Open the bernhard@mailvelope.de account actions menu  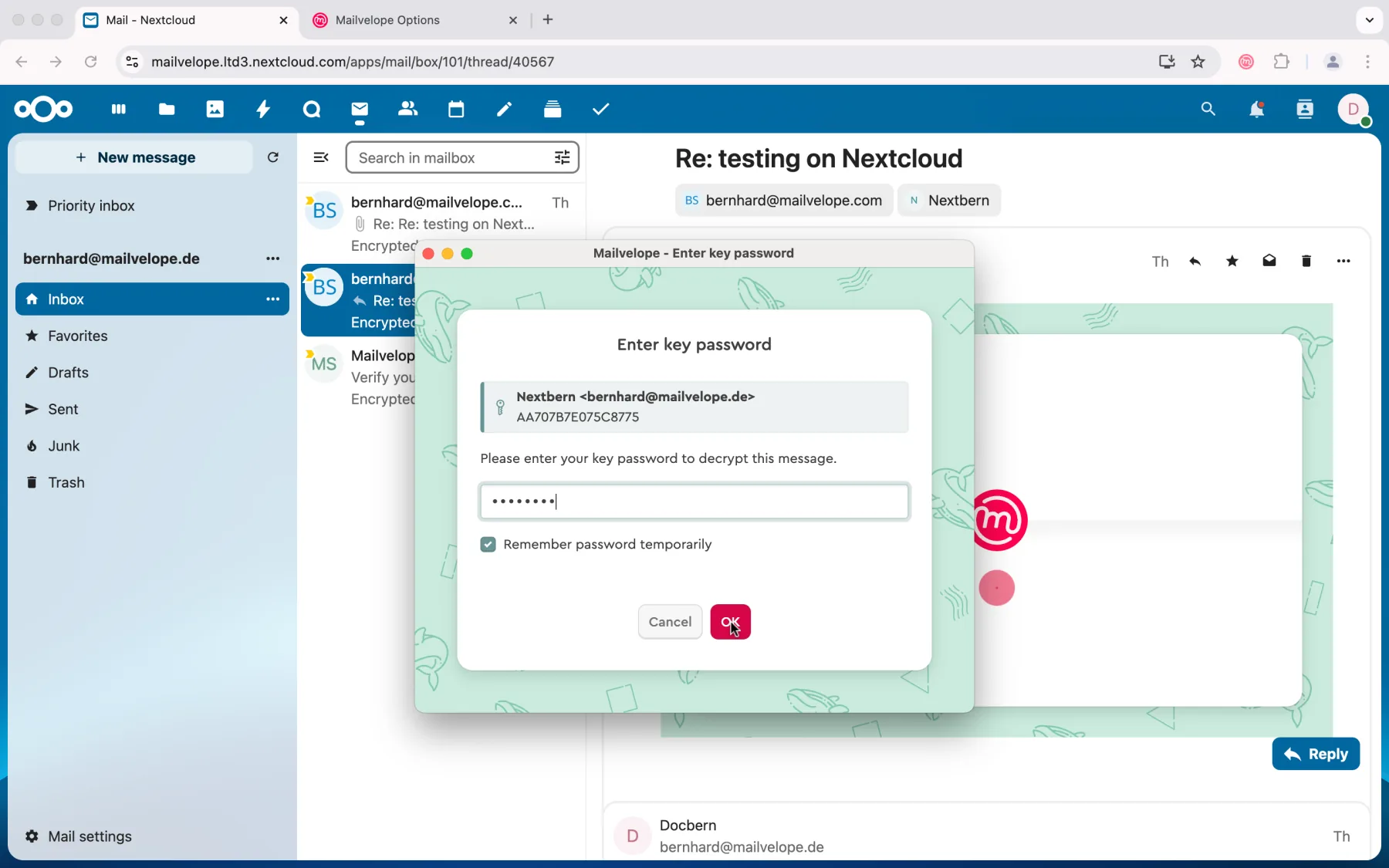(273, 259)
